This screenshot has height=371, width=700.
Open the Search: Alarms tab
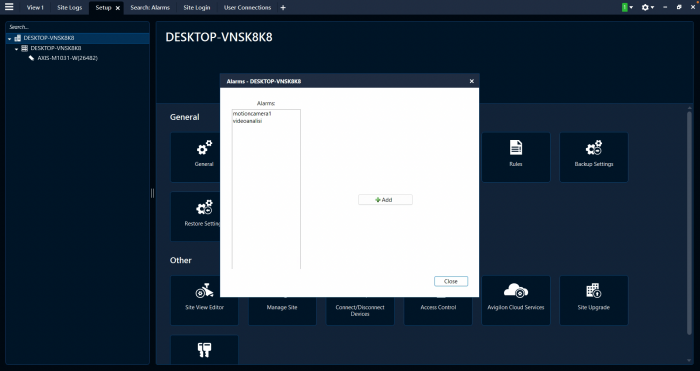pos(150,8)
